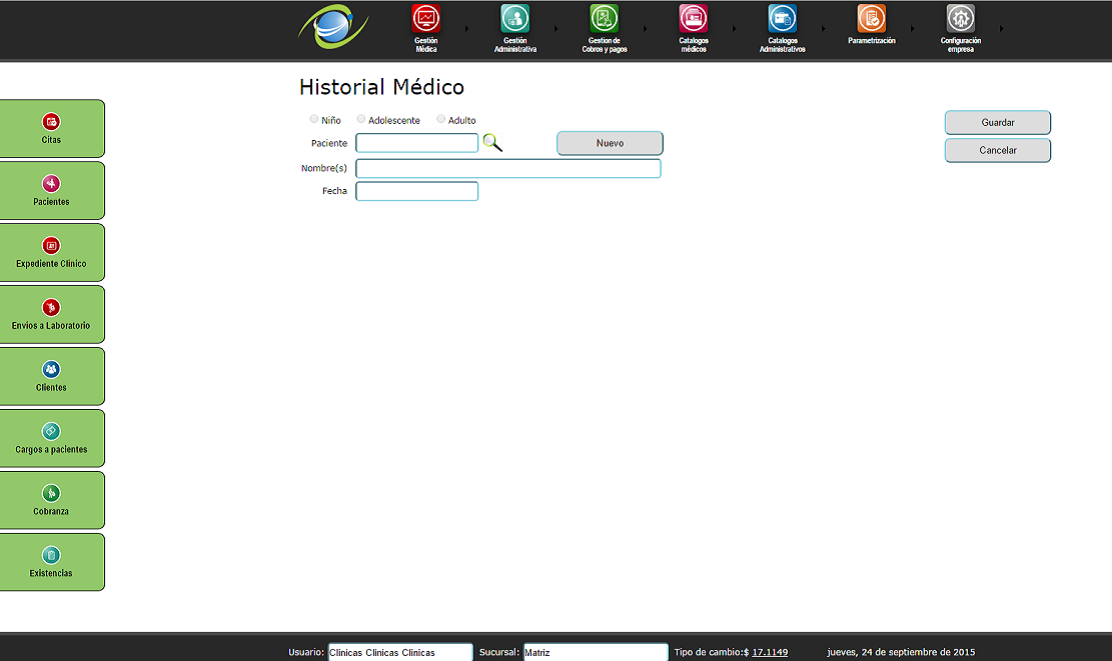This screenshot has width=1112, height=661.
Task: Select the Adolescente radio button
Action: [x=361, y=119]
